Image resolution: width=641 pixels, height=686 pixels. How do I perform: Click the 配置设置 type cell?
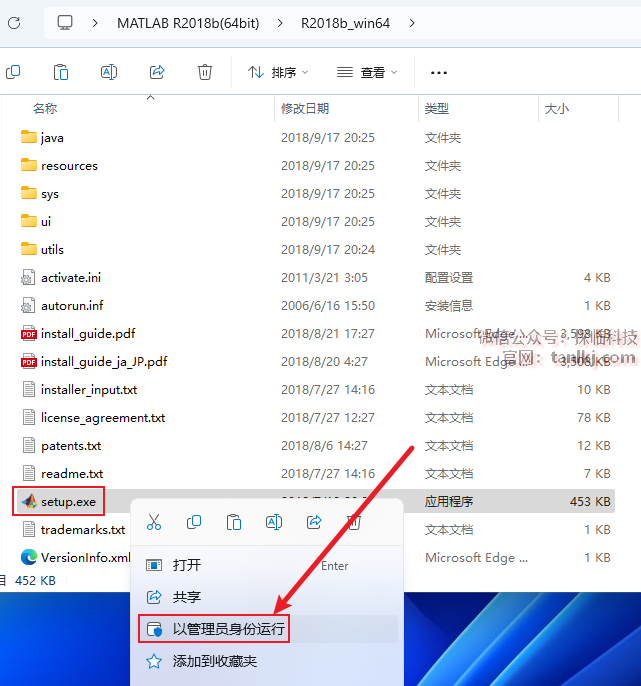[449, 278]
